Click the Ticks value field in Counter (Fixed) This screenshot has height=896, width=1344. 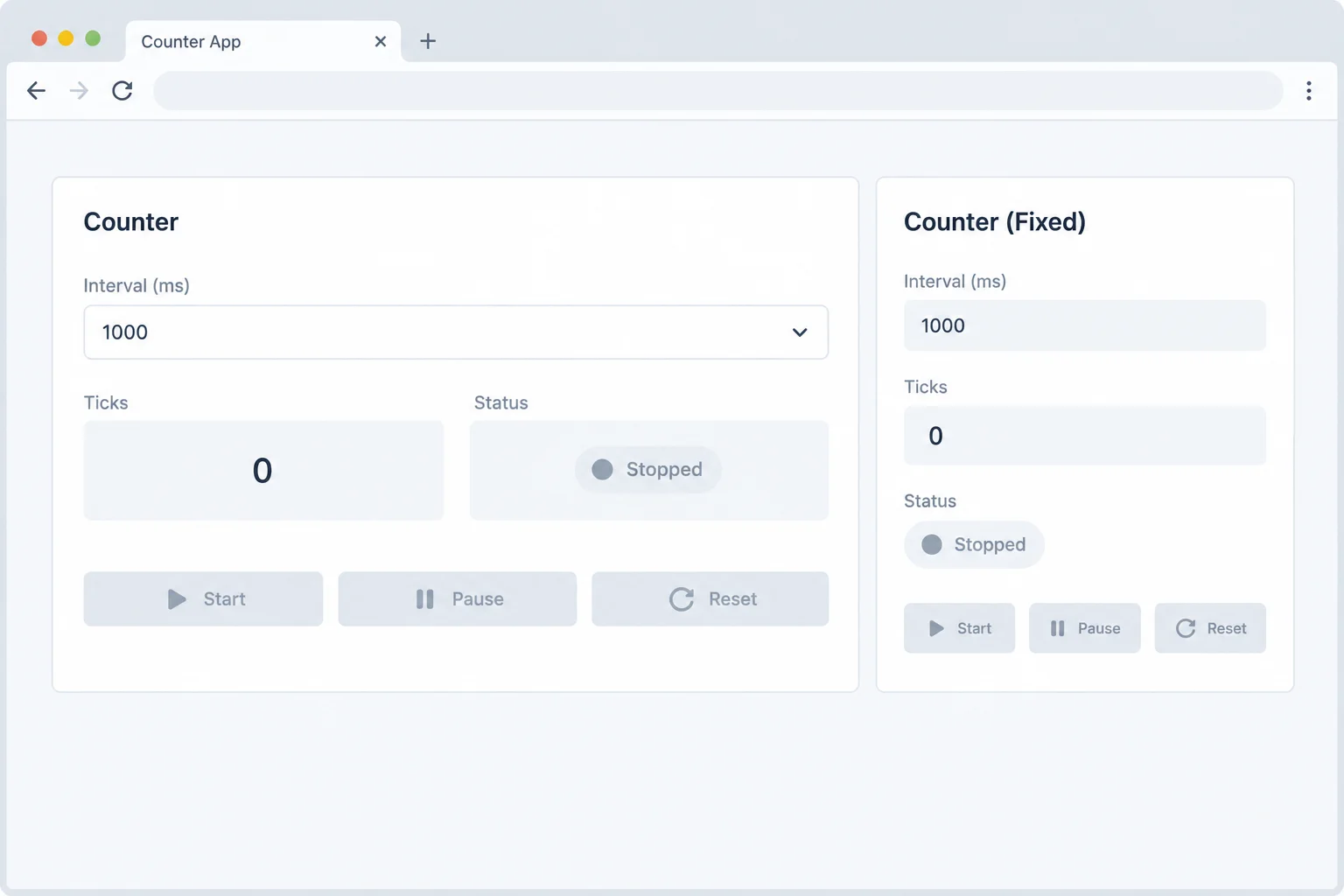coord(1085,436)
